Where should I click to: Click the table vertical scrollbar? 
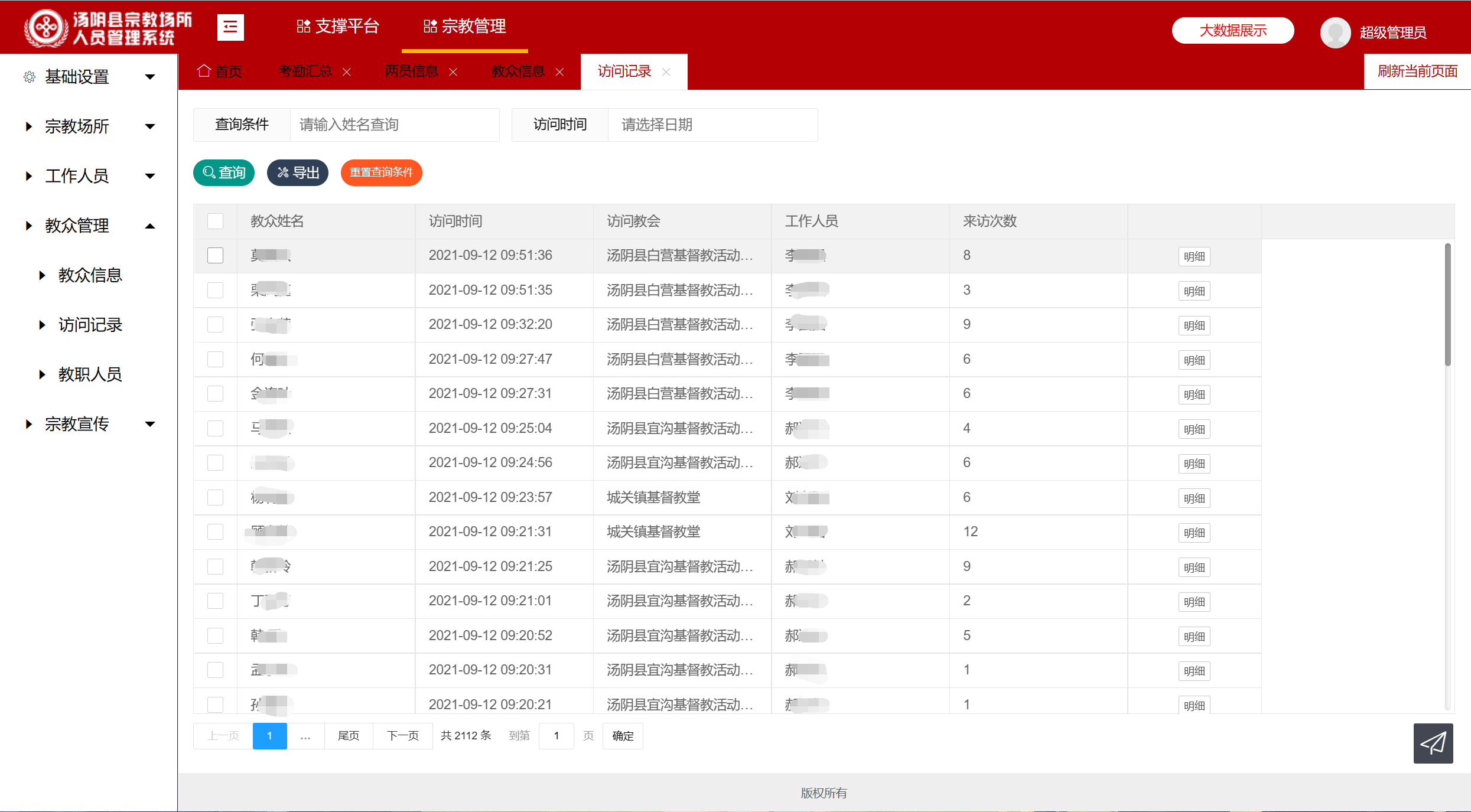click(1448, 305)
